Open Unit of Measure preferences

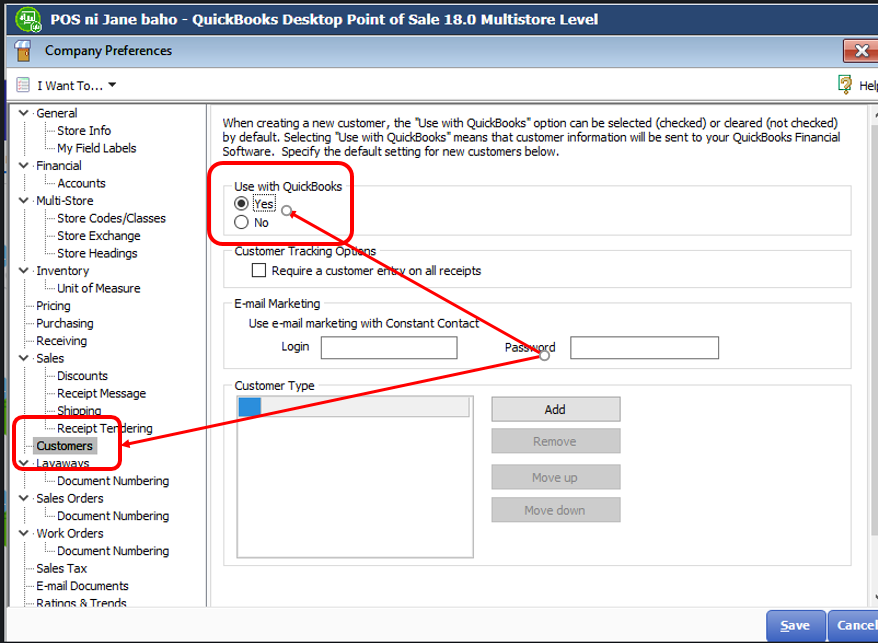tap(99, 288)
